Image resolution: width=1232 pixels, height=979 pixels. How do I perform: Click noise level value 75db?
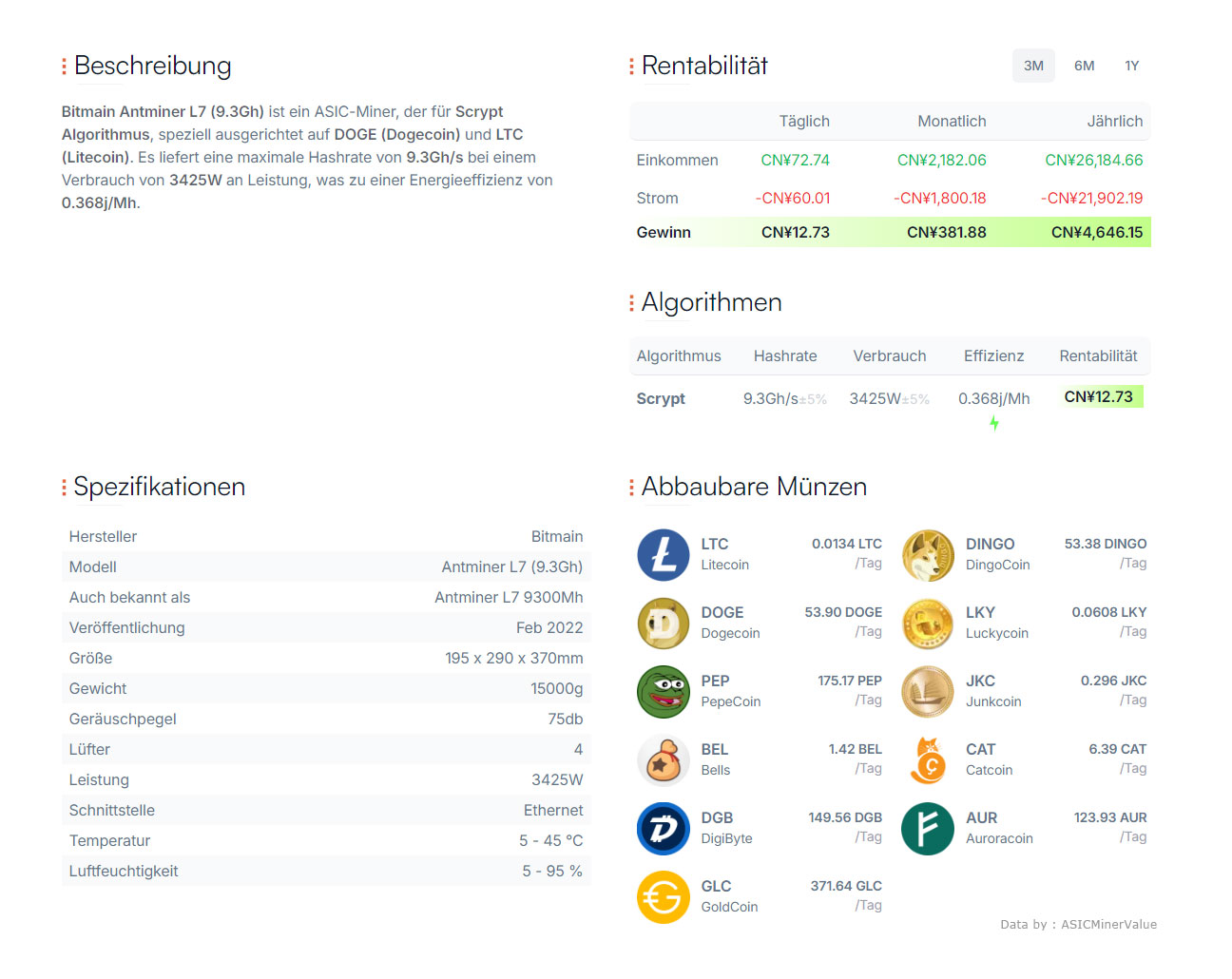point(566,719)
